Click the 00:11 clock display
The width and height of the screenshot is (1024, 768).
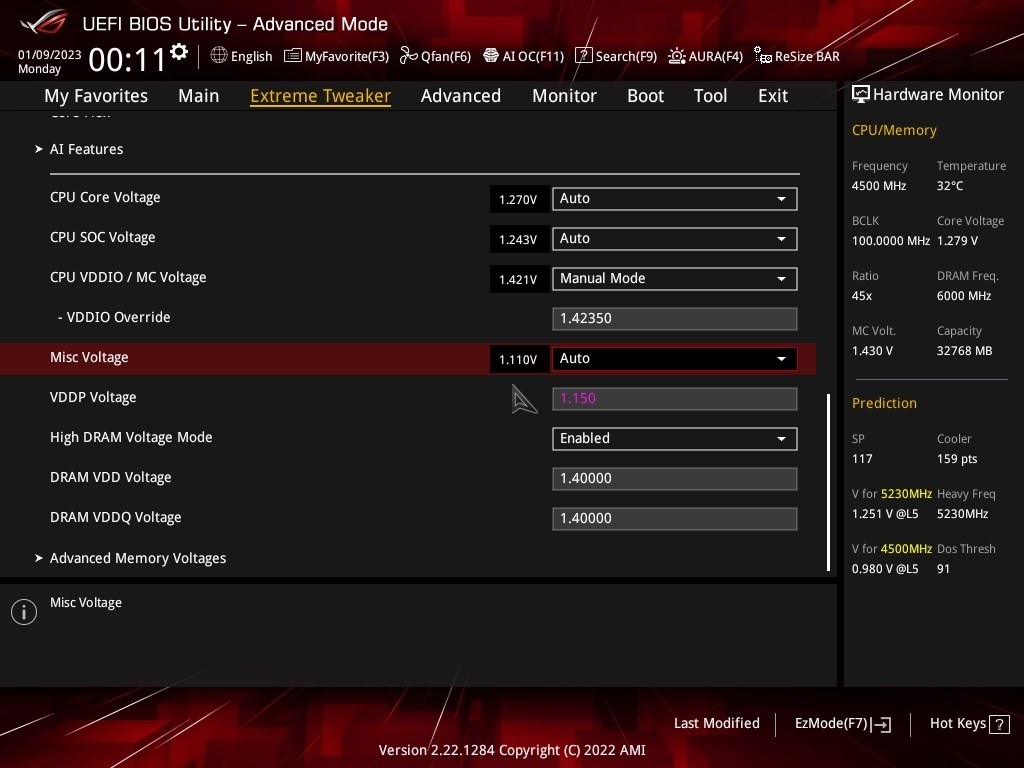pos(127,60)
